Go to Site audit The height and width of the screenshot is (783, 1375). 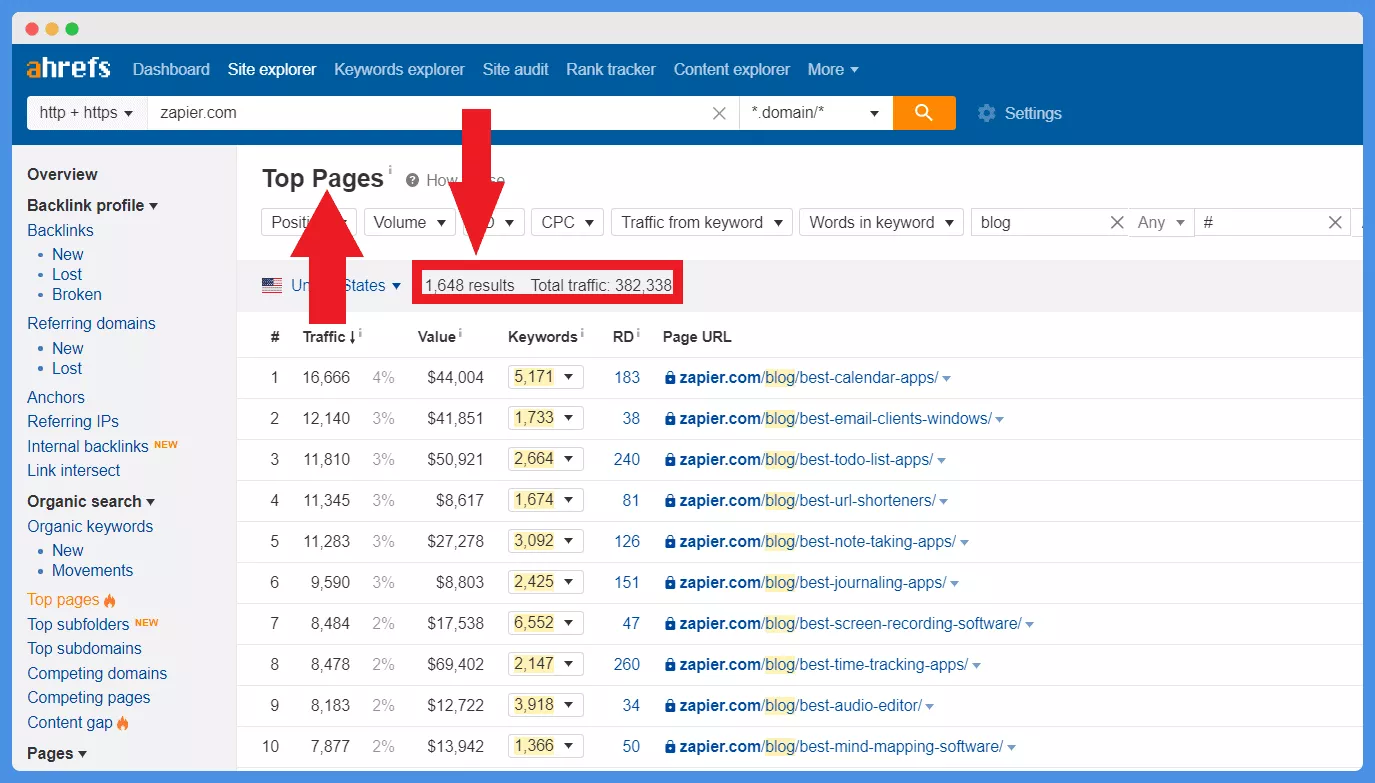[x=516, y=69]
